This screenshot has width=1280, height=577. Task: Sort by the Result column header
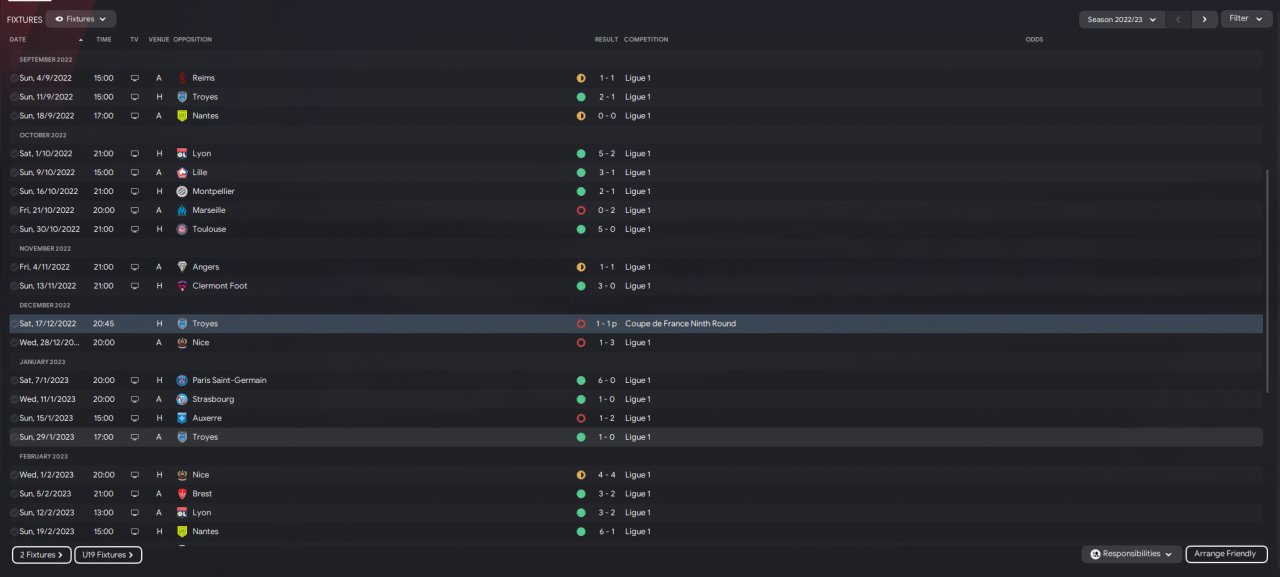tap(606, 40)
